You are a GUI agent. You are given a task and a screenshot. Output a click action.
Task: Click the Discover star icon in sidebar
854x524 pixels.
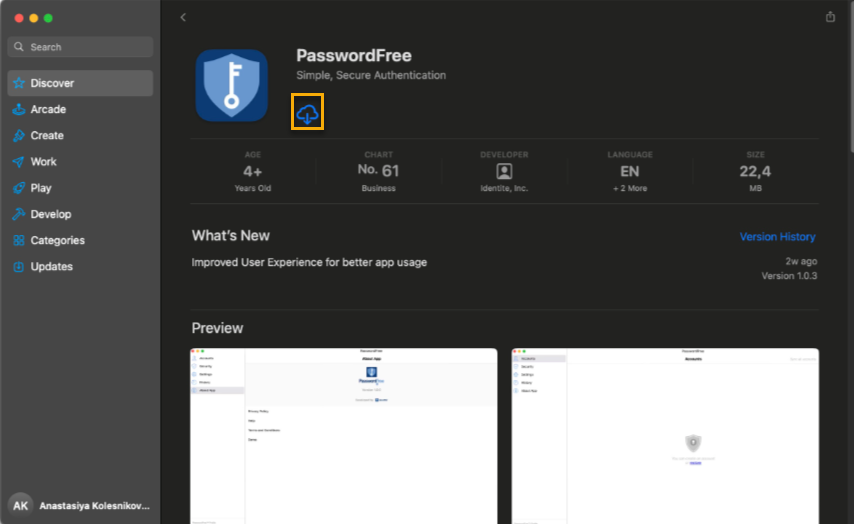point(19,83)
